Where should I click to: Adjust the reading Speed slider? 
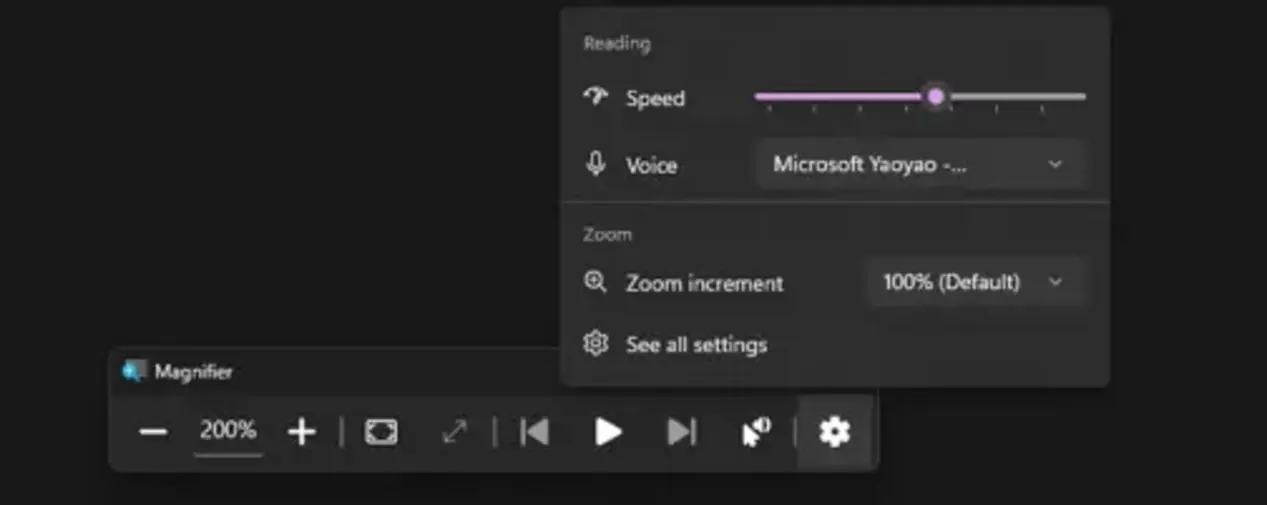(x=920, y=97)
